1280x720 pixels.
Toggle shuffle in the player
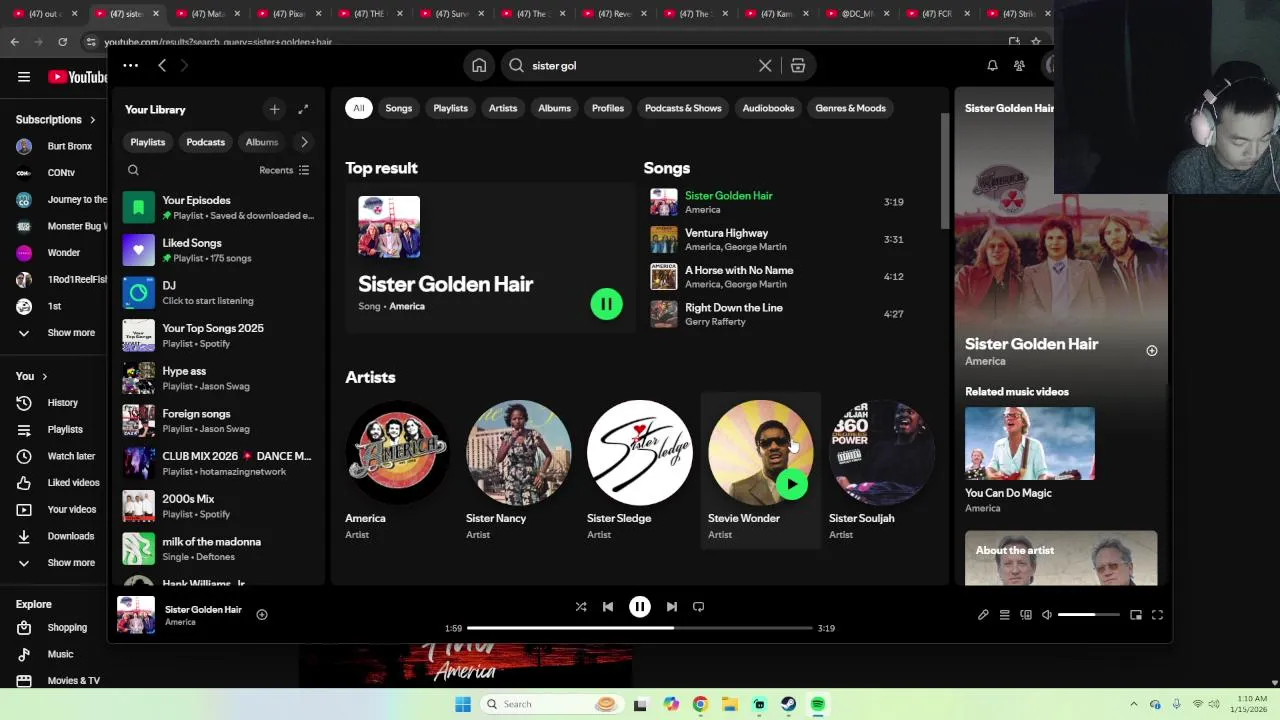point(581,607)
